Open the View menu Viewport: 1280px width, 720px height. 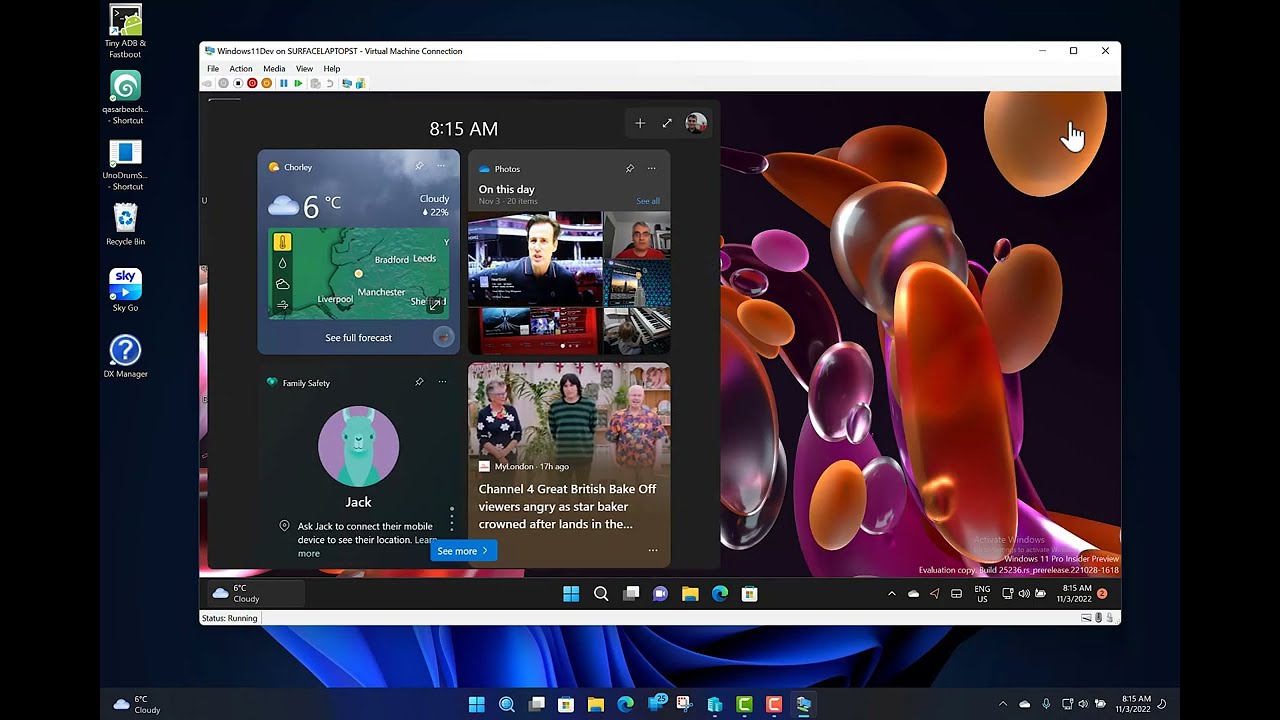click(x=304, y=69)
